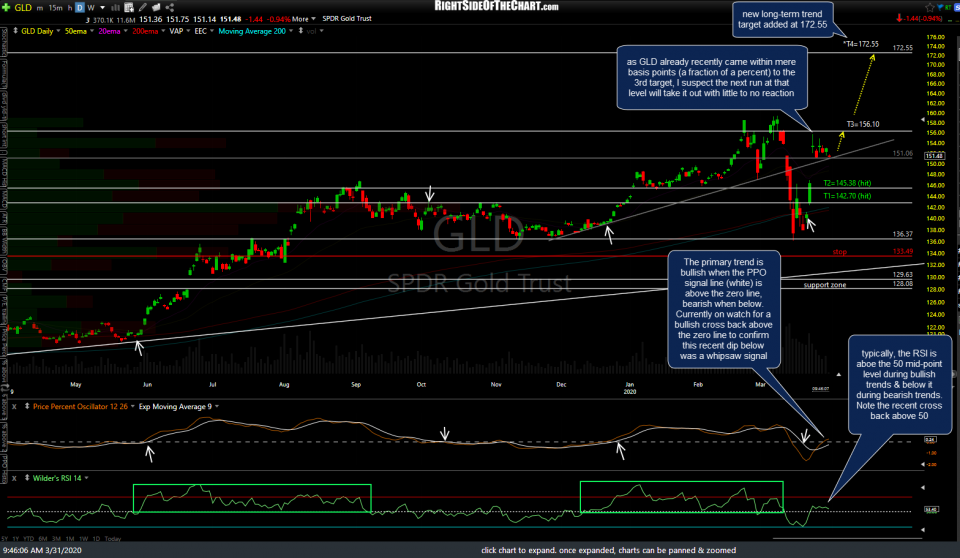The image size is (960, 558).
Task: Click the 9:46:06 AM 3/31/2020 timestamp
Action: pos(42,550)
